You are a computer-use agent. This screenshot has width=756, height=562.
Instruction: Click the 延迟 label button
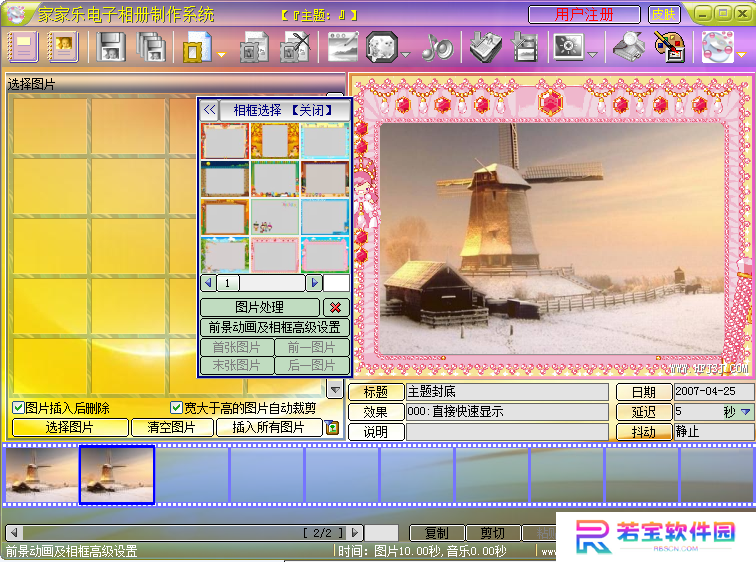[644, 412]
